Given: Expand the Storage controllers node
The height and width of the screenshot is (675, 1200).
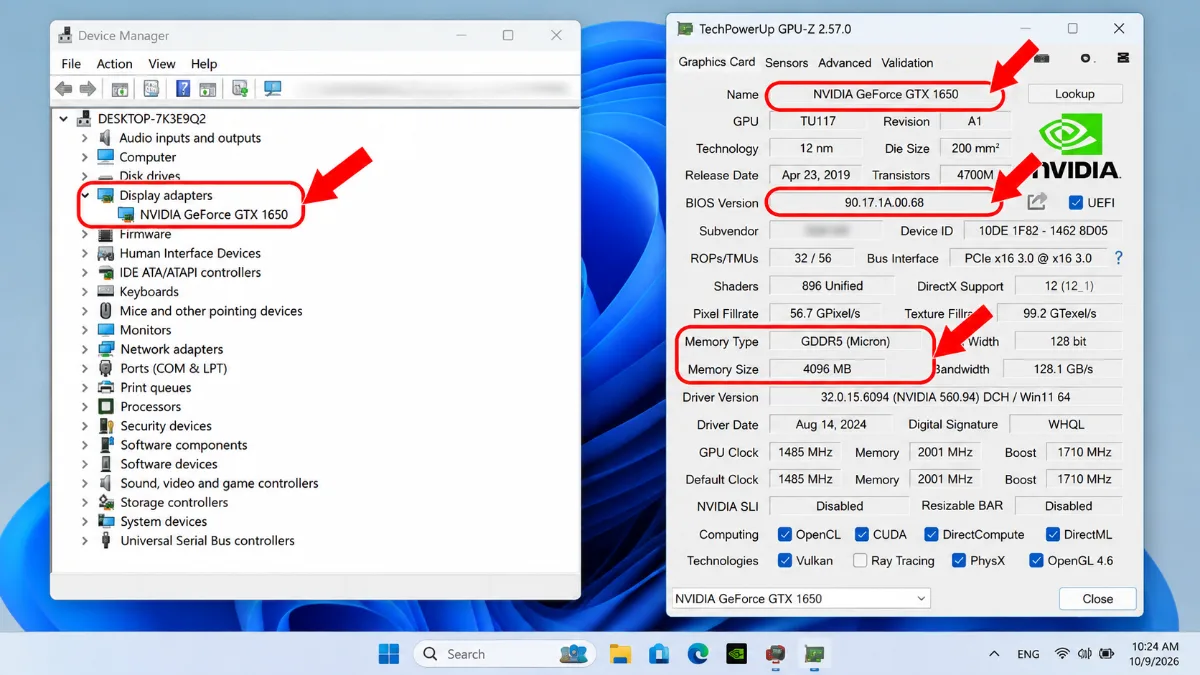Looking at the screenshot, I should coord(85,503).
